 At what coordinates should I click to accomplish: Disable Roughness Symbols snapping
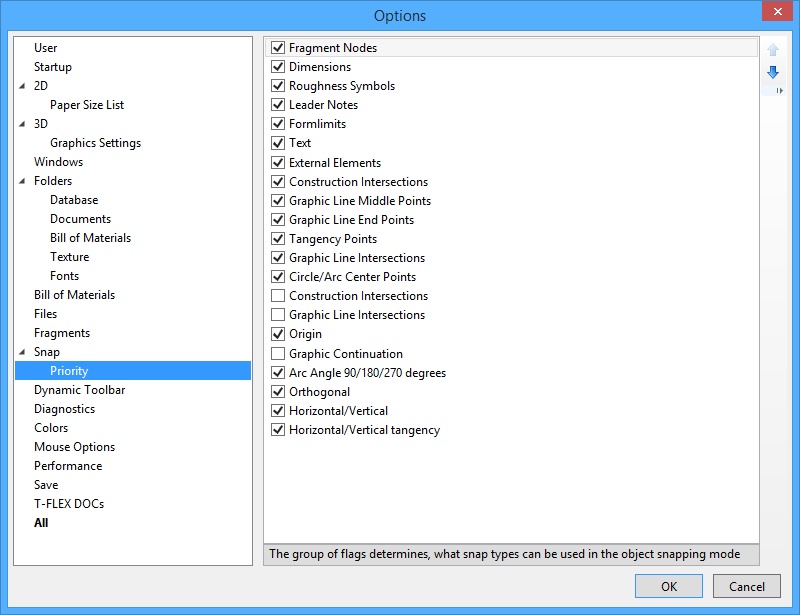pos(279,85)
